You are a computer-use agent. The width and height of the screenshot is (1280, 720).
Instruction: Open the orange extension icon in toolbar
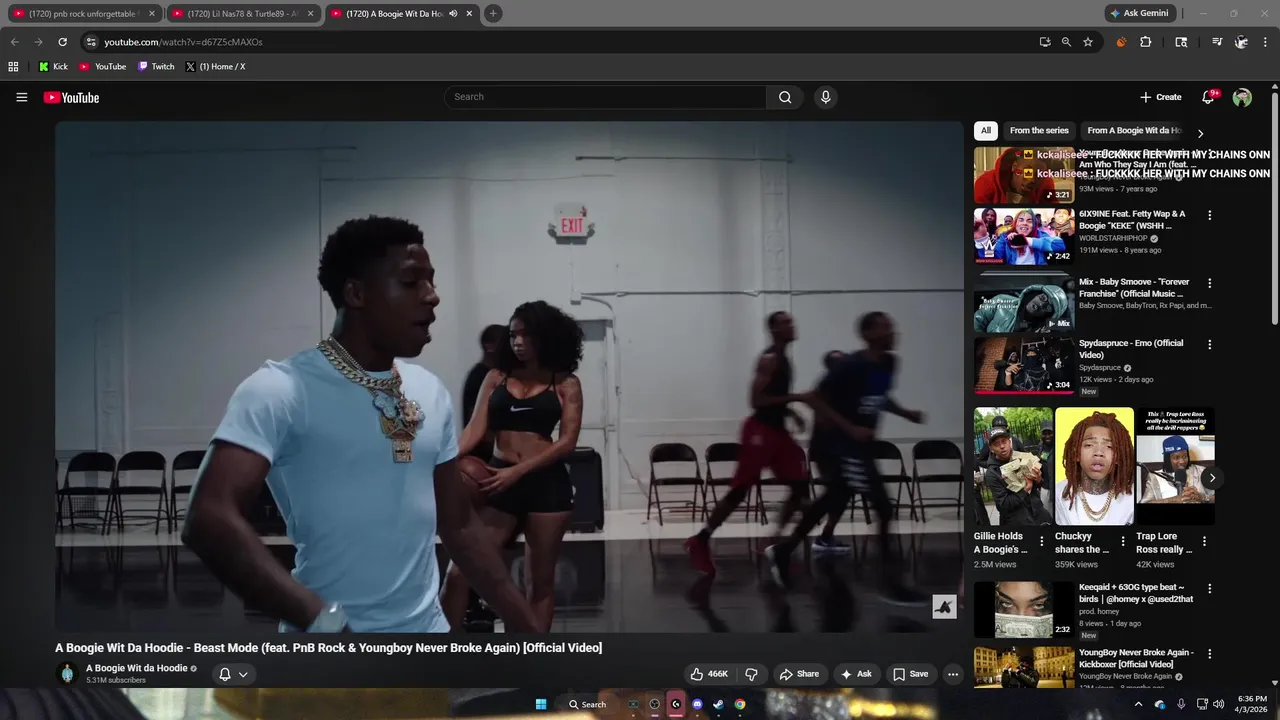[1121, 42]
